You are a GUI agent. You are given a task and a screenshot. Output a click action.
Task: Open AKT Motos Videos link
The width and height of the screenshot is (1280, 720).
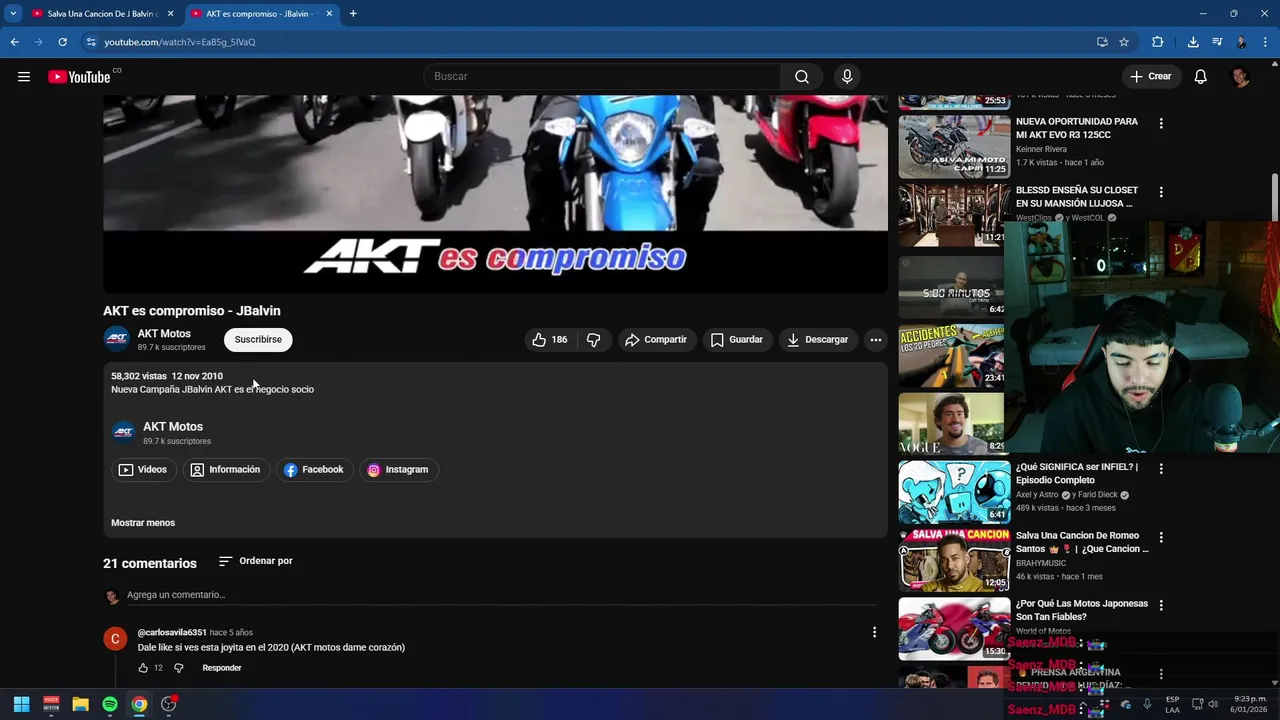tap(143, 470)
